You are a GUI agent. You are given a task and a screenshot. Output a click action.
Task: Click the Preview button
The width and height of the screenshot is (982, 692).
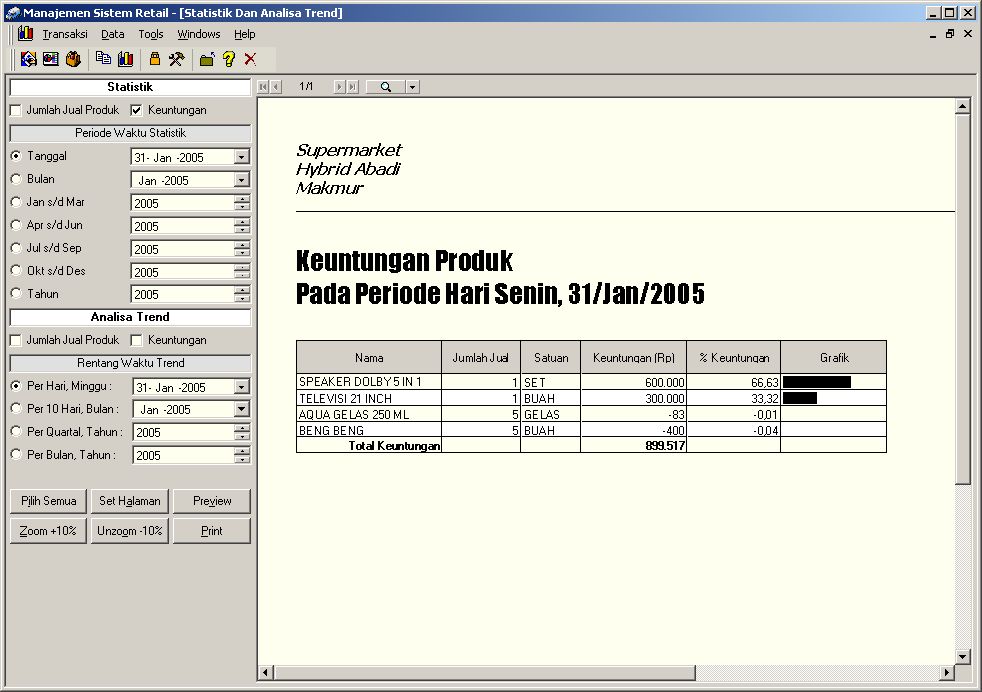pos(212,501)
